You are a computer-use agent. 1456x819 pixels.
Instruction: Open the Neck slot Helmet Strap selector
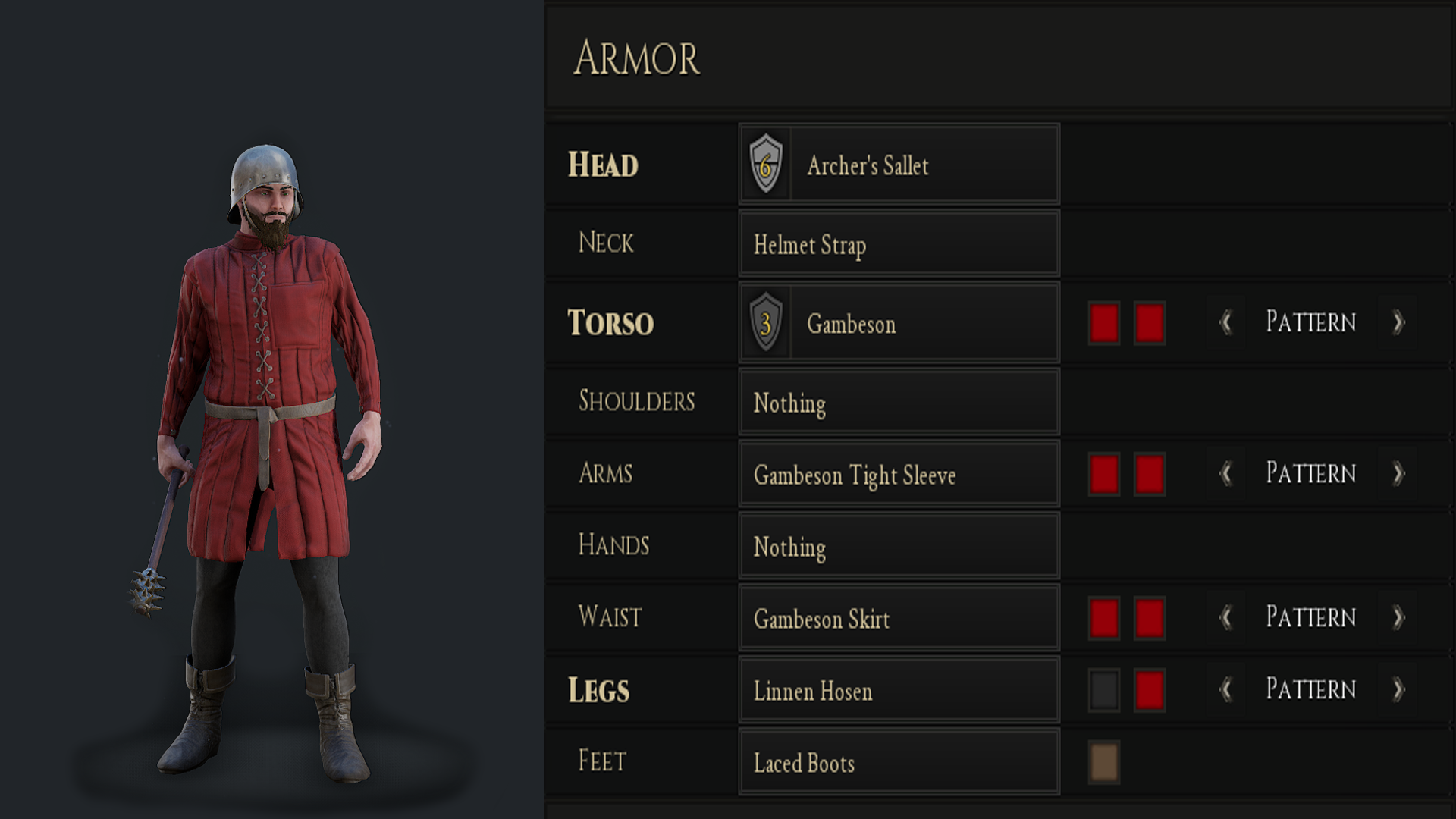coord(899,244)
